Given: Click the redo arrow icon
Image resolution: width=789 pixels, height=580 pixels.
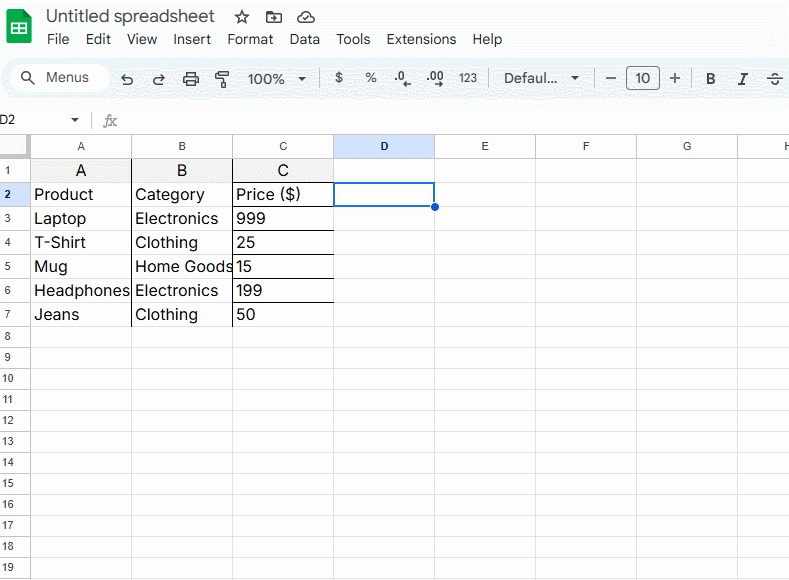Looking at the screenshot, I should pos(159,79).
